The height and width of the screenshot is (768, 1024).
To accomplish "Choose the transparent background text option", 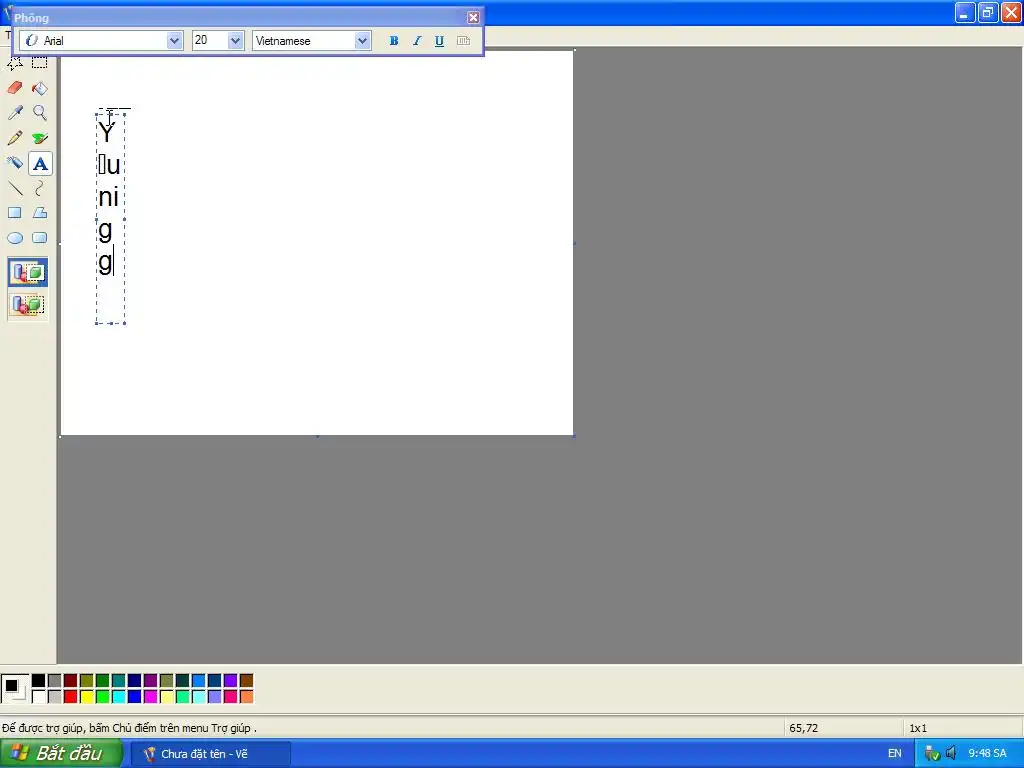I will 27,304.
